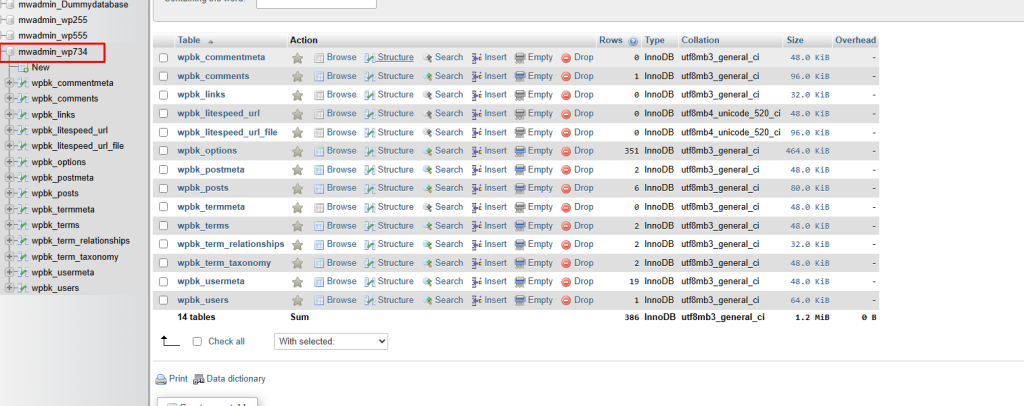Click the New table icon in sidebar
The image size is (1024, 406).
point(24,68)
